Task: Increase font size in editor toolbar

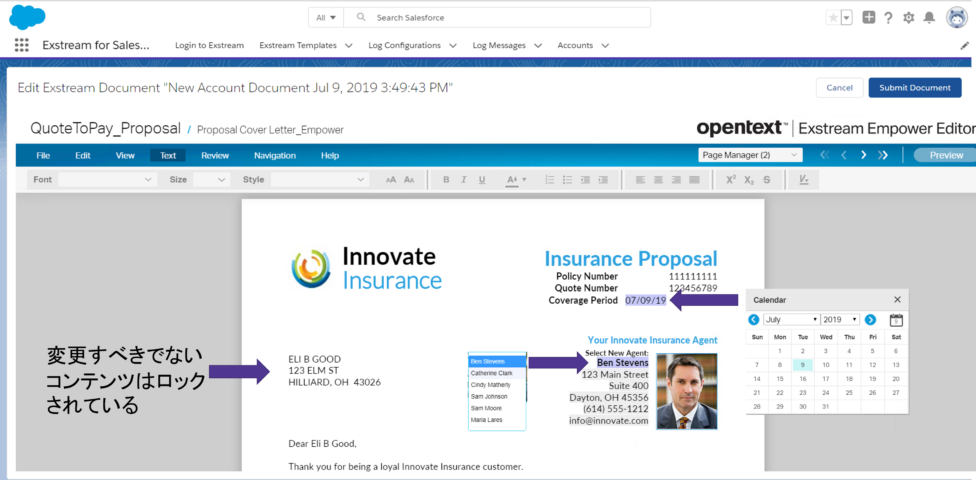Action: [391, 180]
